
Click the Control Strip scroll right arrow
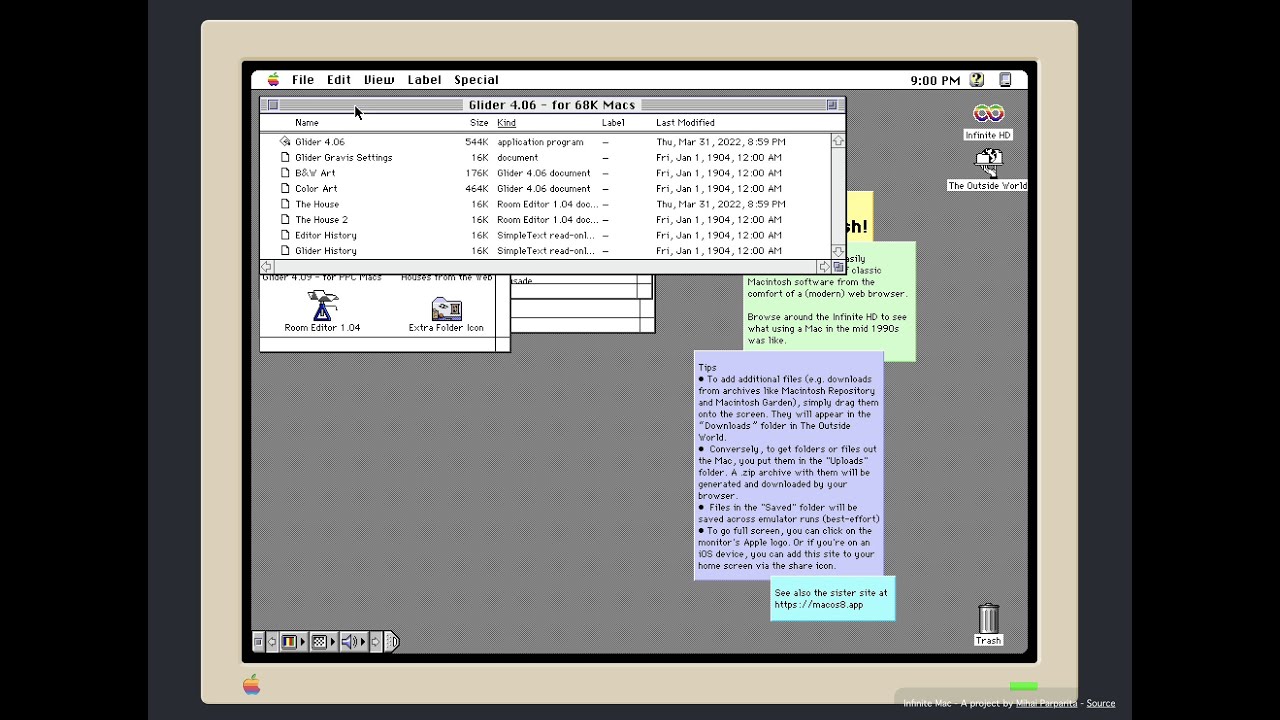tap(376, 642)
